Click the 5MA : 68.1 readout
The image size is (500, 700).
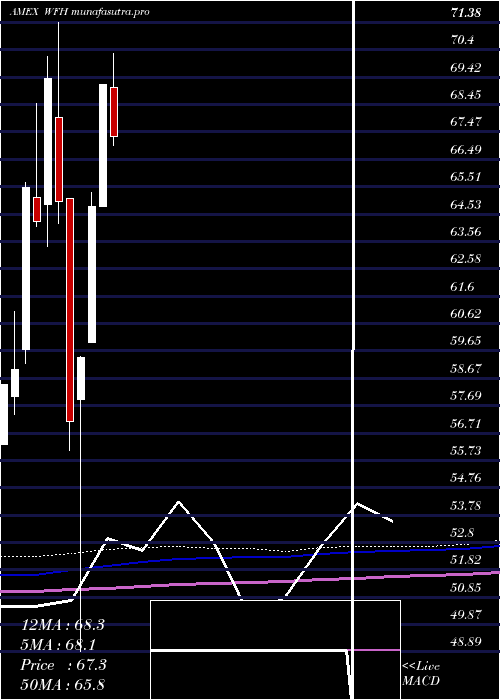click(x=58, y=645)
